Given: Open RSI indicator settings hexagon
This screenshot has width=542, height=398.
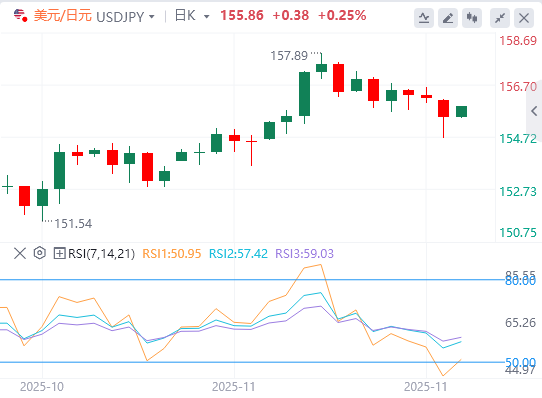Looking at the screenshot, I should pos(40,253).
